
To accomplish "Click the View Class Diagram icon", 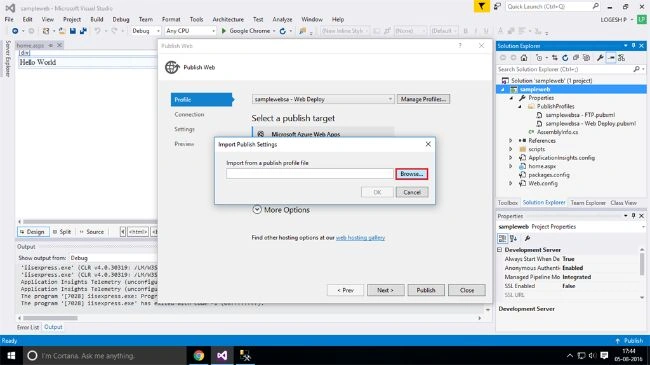I will pyautogui.click(x=621, y=58).
